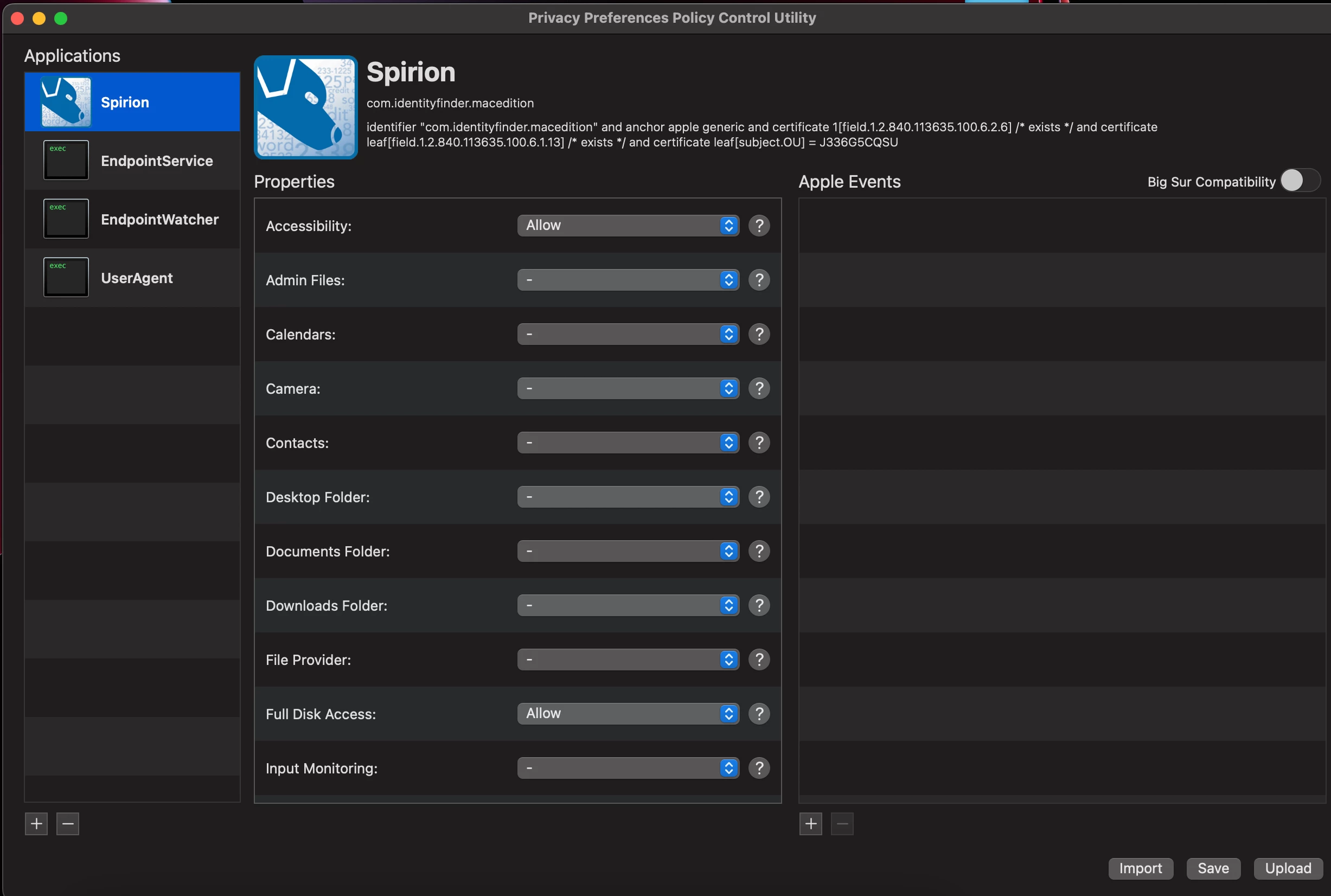
Task: Select Spirion row label in Applications list
Action: coord(125,103)
